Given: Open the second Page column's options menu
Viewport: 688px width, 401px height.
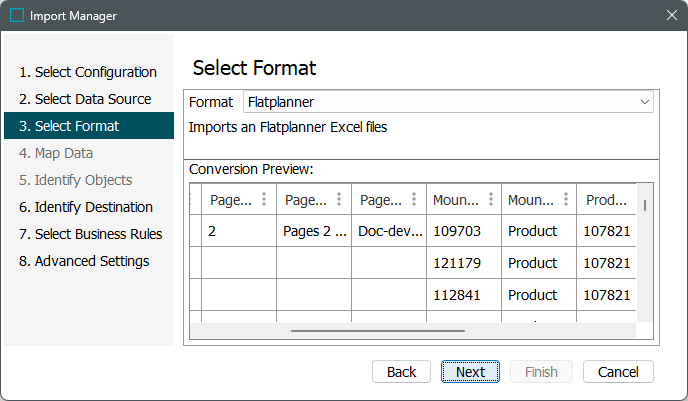Looking at the screenshot, I should click(x=339, y=199).
